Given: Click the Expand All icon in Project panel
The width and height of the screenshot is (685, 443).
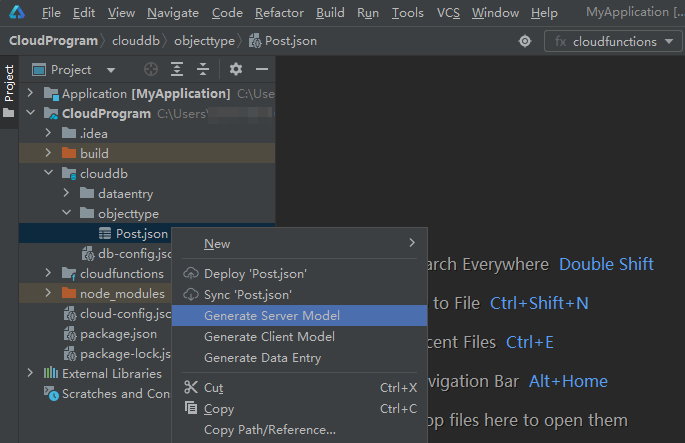Looking at the screenshot, I should pos(177,70).
